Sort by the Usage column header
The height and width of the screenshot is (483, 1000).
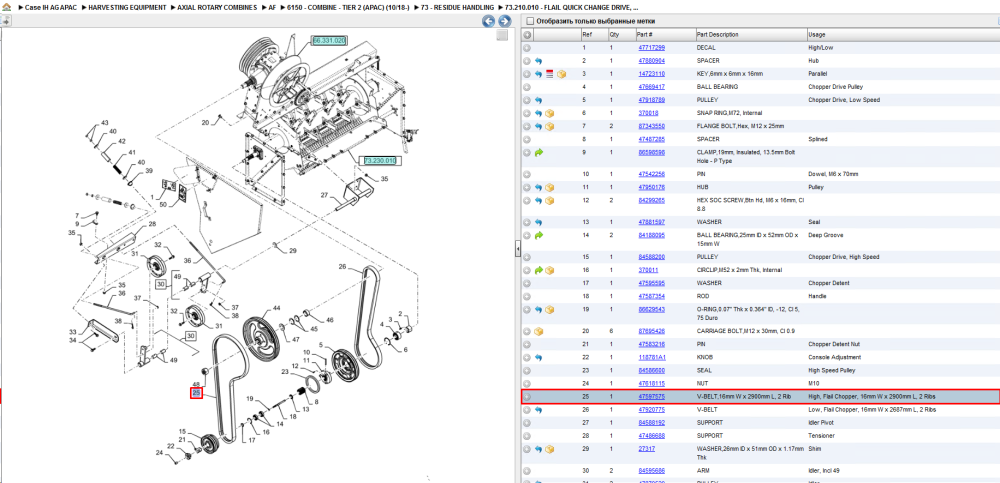[x=816, y=34]
